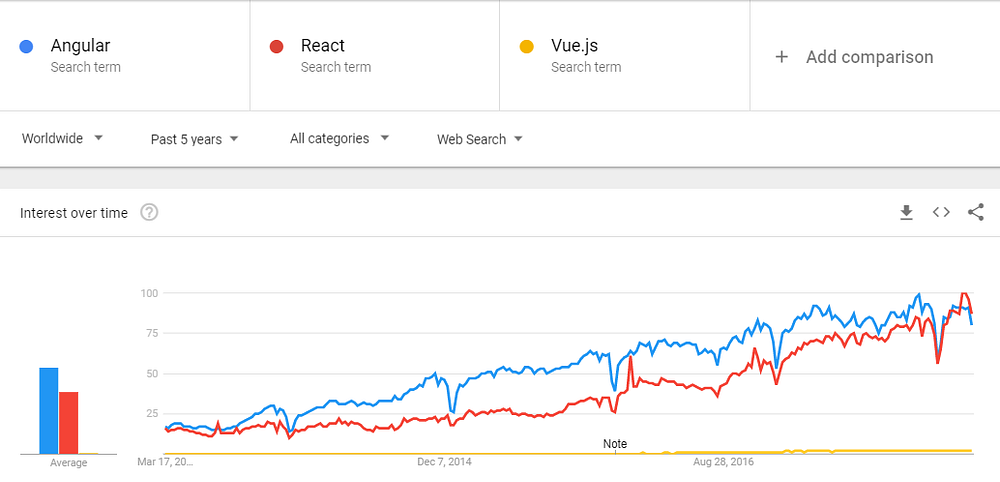Share the Interest over time chart
The image size is (1000, 482).
click(976, 212)
